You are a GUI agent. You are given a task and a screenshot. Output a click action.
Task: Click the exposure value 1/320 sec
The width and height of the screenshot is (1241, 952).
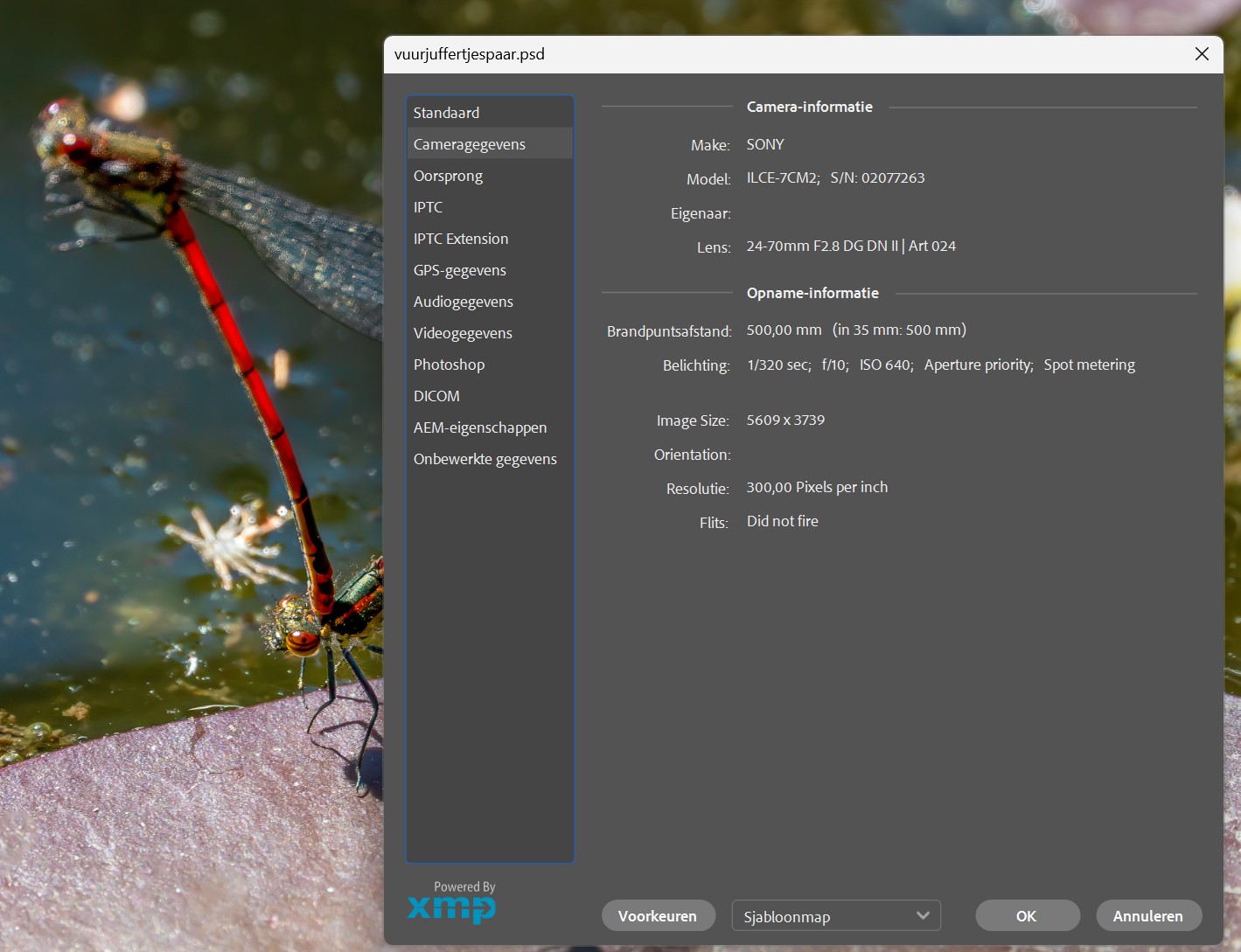(779, 365)
